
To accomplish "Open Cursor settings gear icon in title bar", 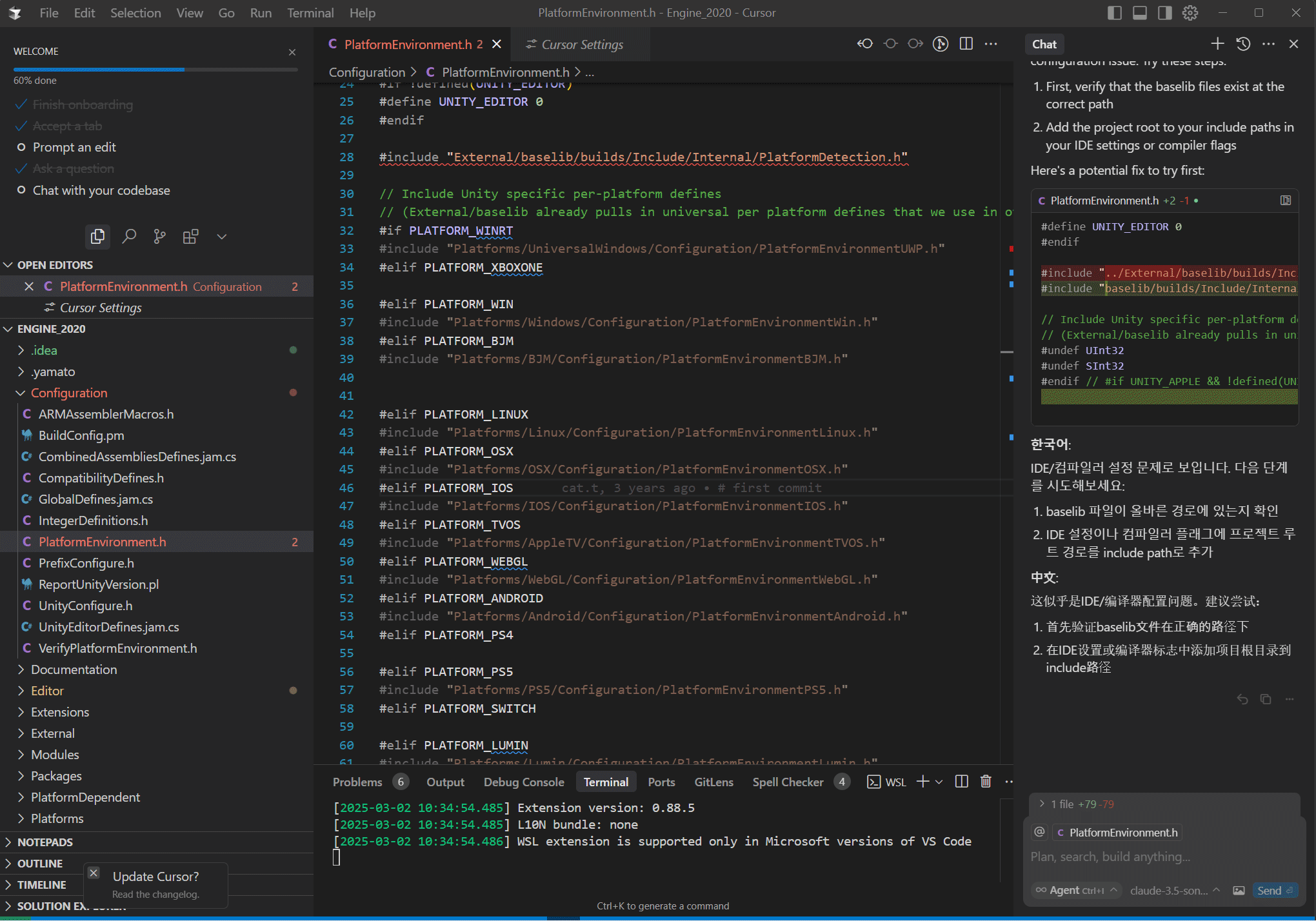I will pyautogui.click(x=1190, y=13).
